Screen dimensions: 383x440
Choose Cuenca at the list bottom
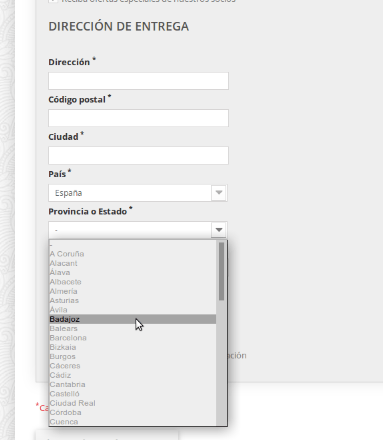click(x=133, y=422)
